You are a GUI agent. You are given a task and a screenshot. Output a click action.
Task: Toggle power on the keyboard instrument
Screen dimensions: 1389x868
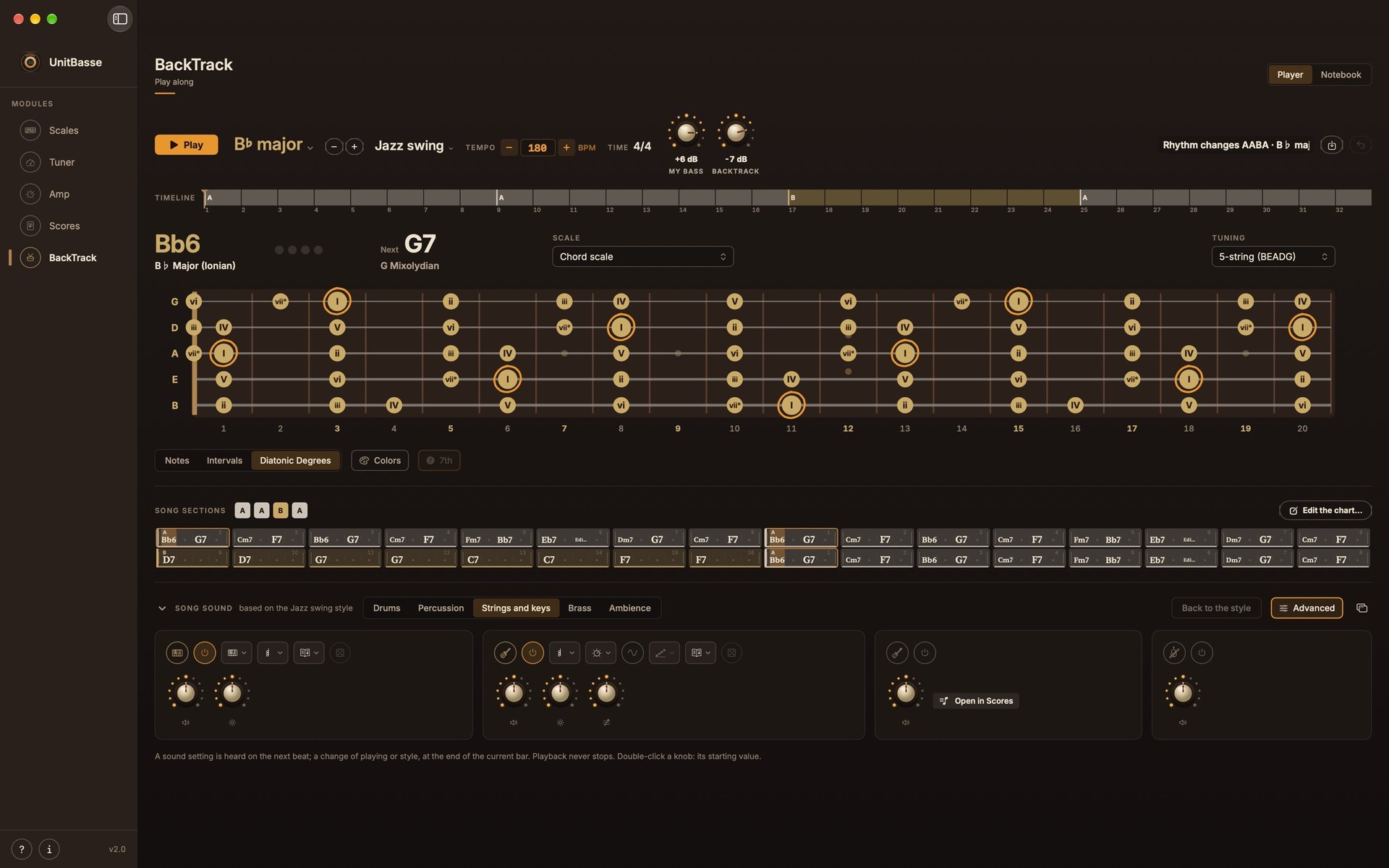[x=205, y=652]
